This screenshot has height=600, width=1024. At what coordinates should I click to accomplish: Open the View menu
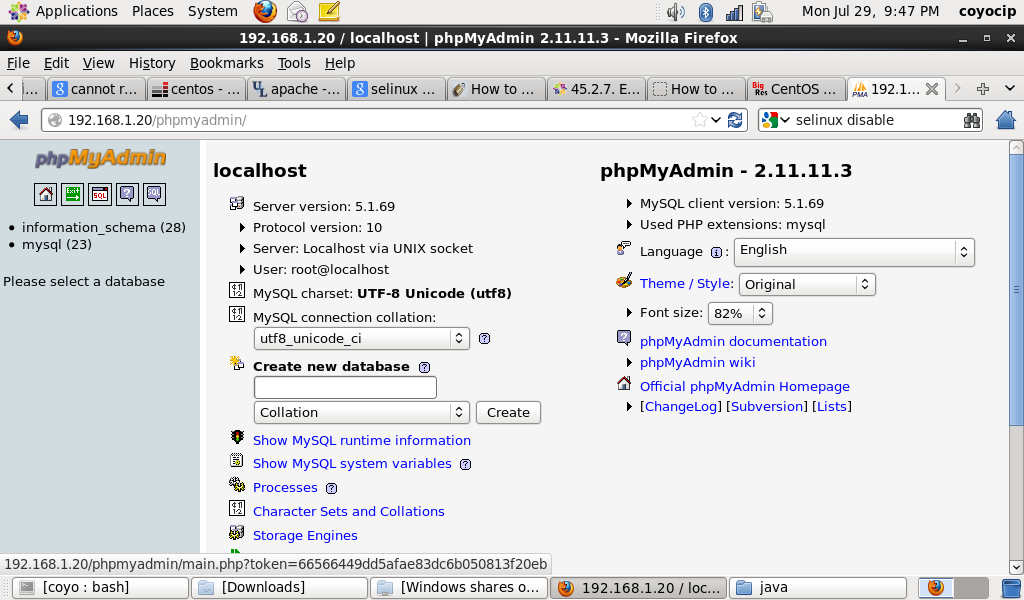click(99, 63)
